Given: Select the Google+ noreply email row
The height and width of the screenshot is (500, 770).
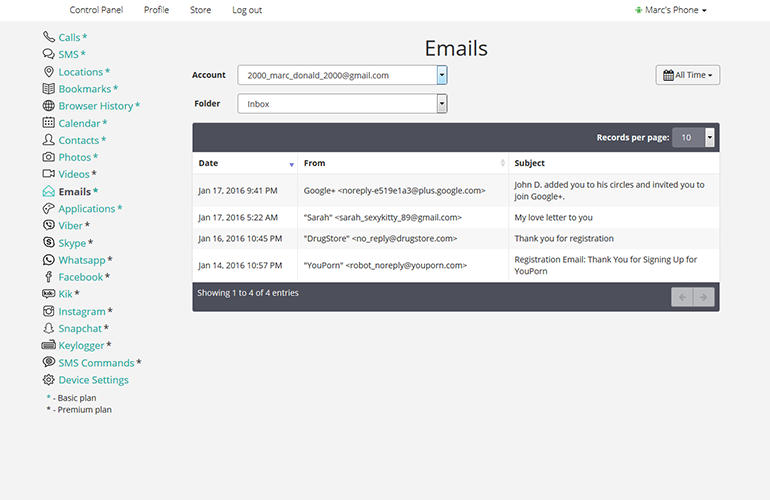Looking at the screenshot, I should pos(456,191).
